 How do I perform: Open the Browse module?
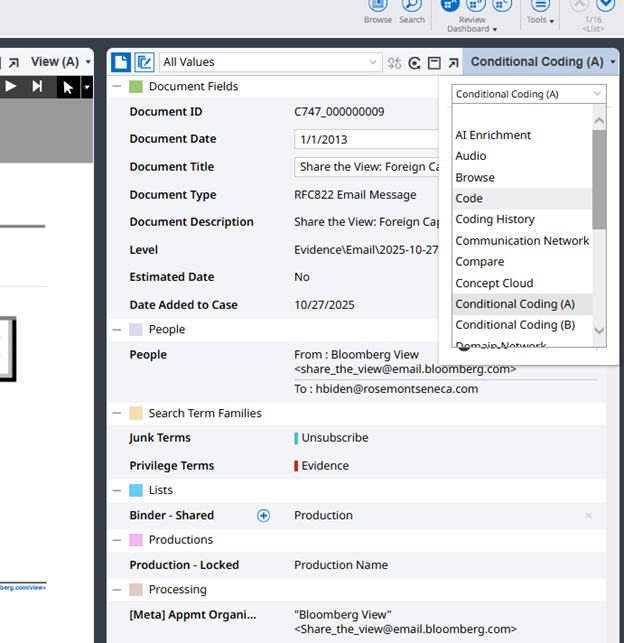point(378,12)
